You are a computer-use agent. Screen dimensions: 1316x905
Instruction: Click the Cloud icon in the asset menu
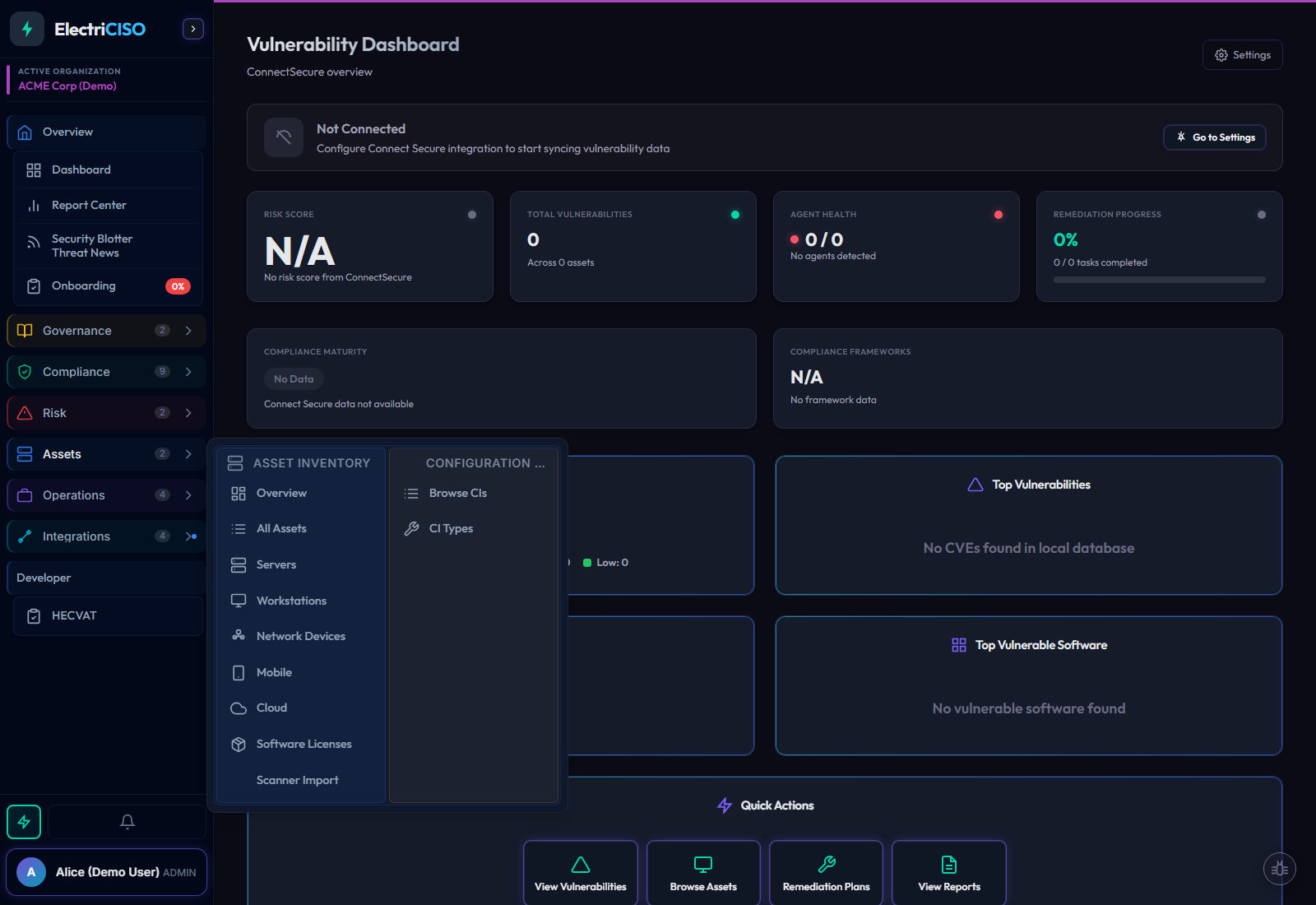(x=239, y=707)
